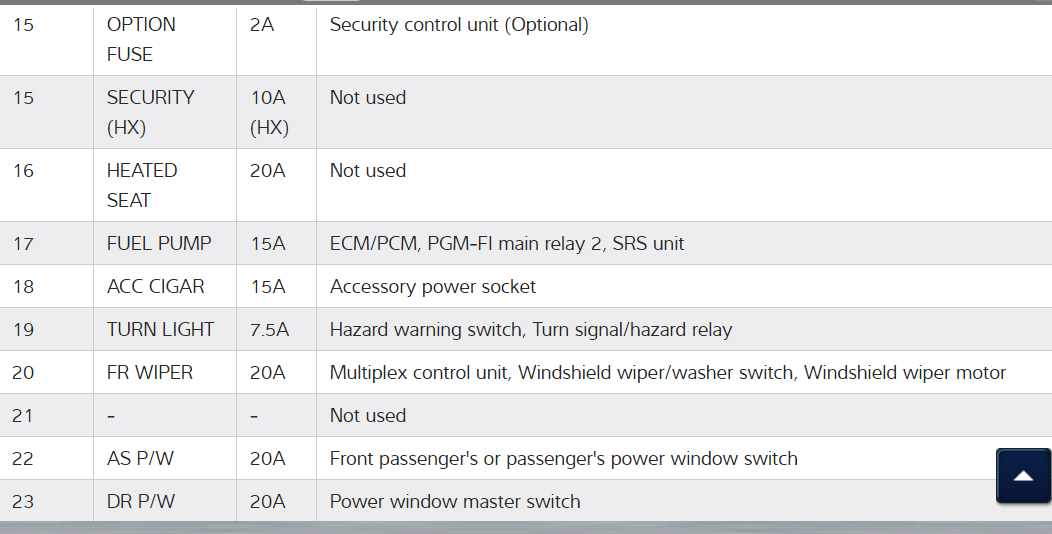
Task: Select the Accessory power socket text
Action: [x=433, y=286]
